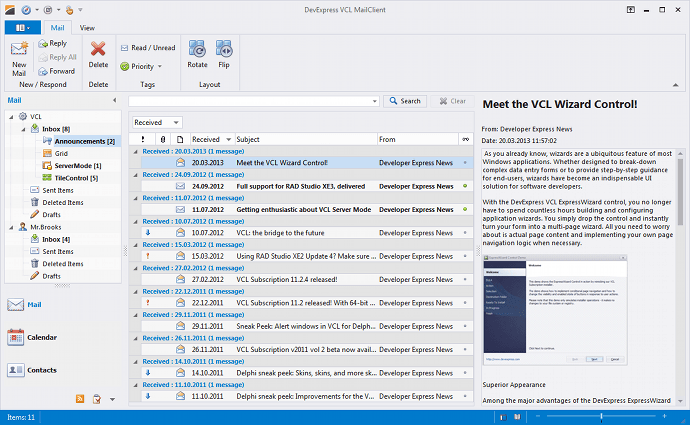Click the Search button
The height and width of the screenshot is (425, 690).
pos(405,101)
